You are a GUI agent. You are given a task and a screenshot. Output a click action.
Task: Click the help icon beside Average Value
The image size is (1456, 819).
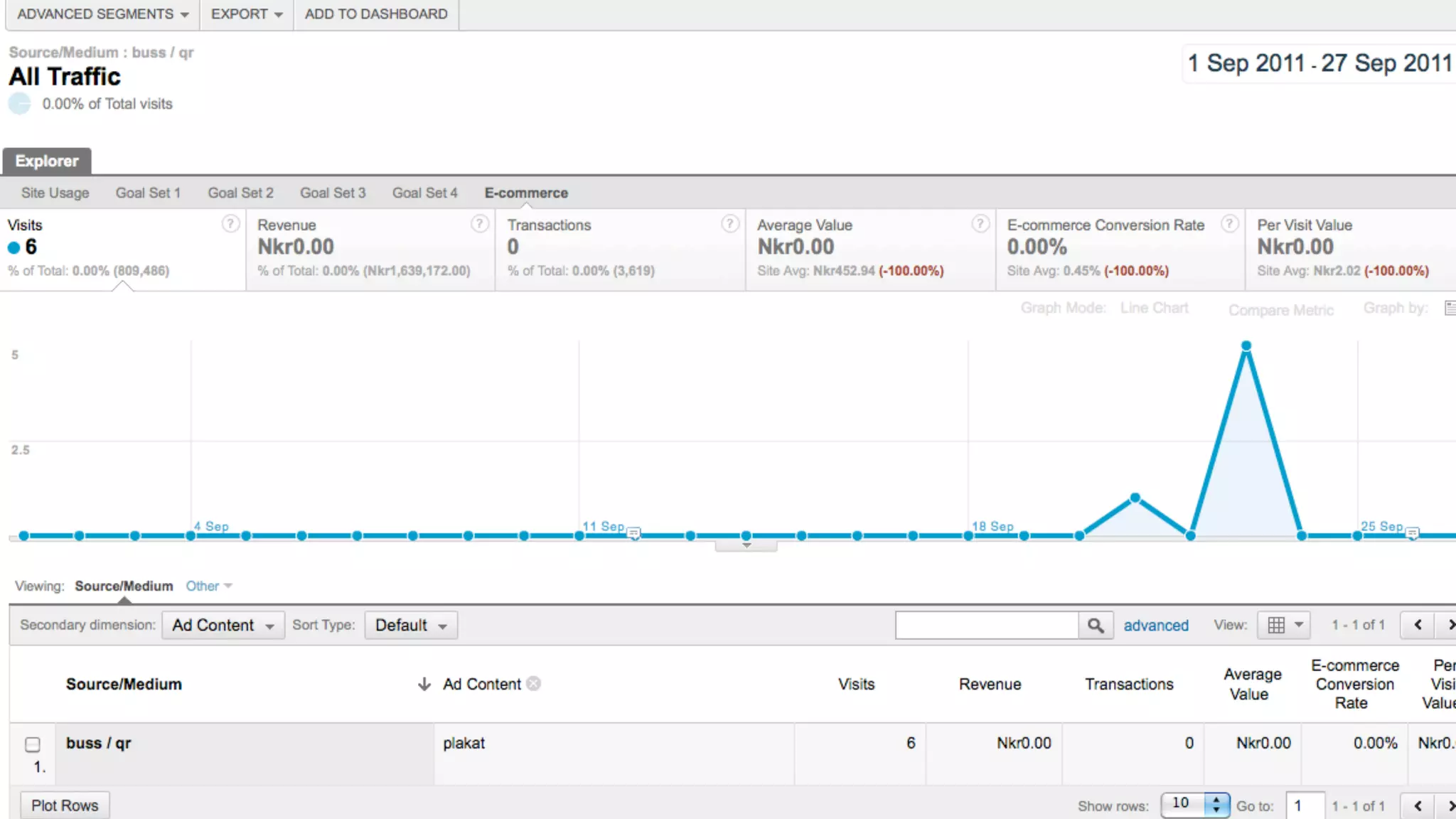[980, 224]
